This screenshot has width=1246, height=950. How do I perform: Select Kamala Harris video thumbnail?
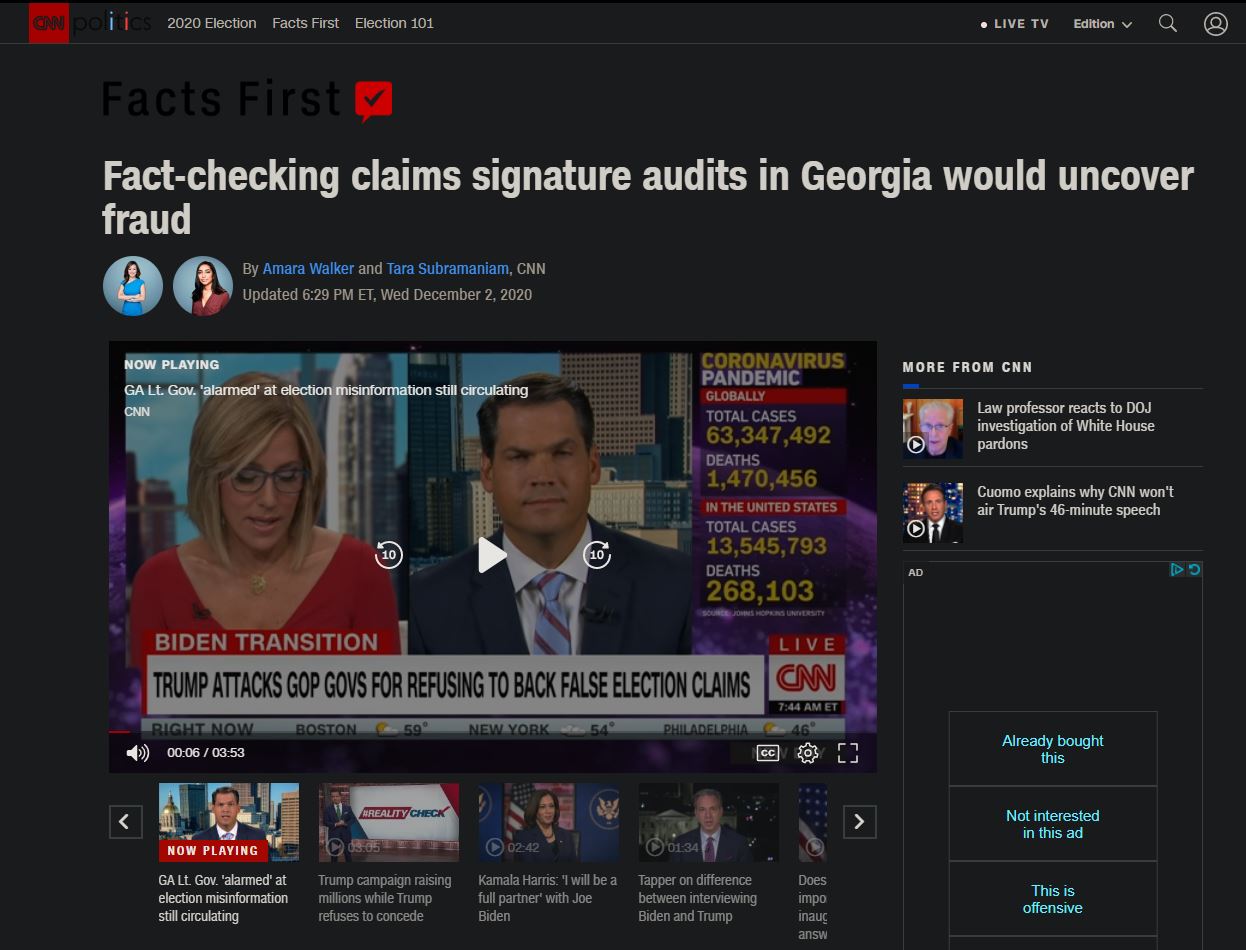[x=549, y=822]
